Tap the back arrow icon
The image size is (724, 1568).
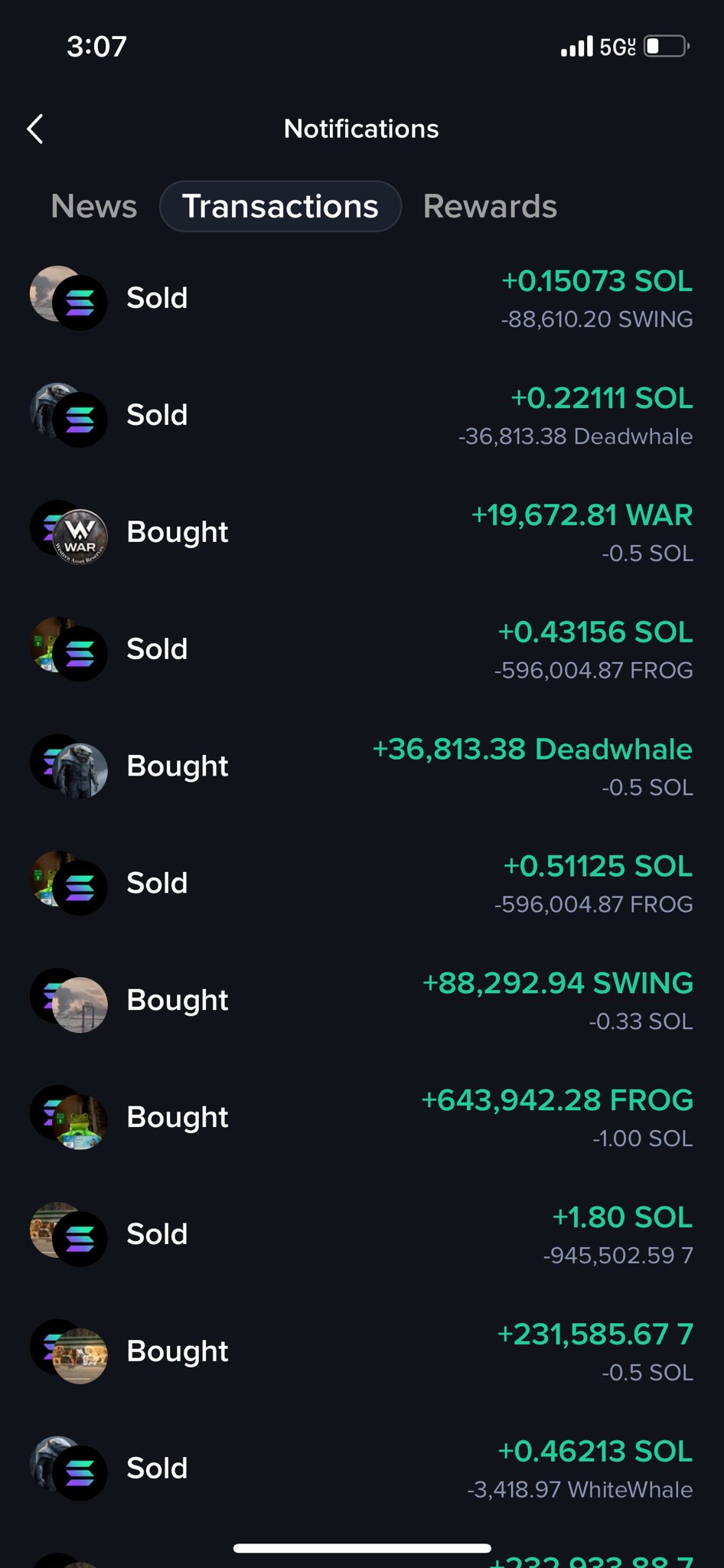coord(35,129)
